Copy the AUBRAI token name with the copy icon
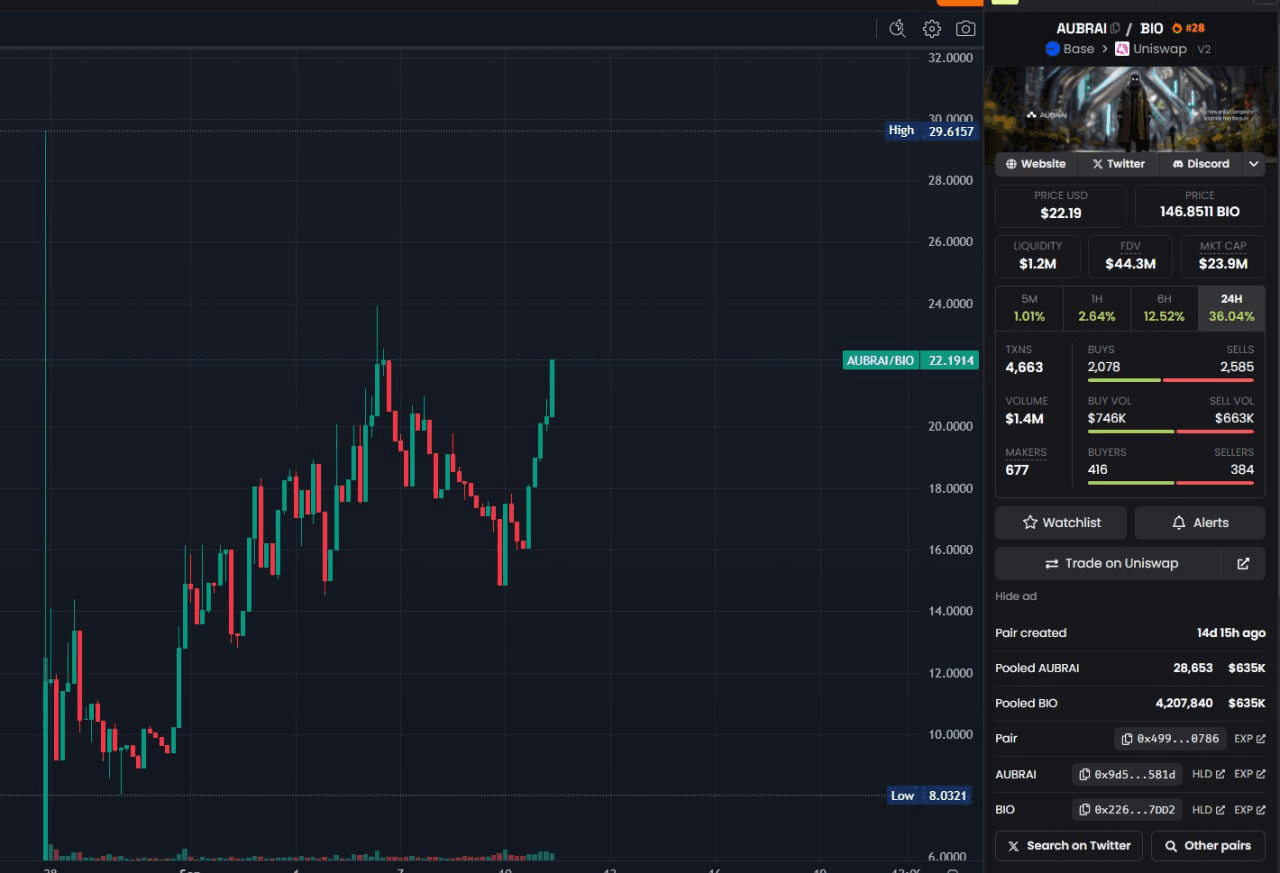This screenshot has height=873, width=1280. click(1115, 28)
